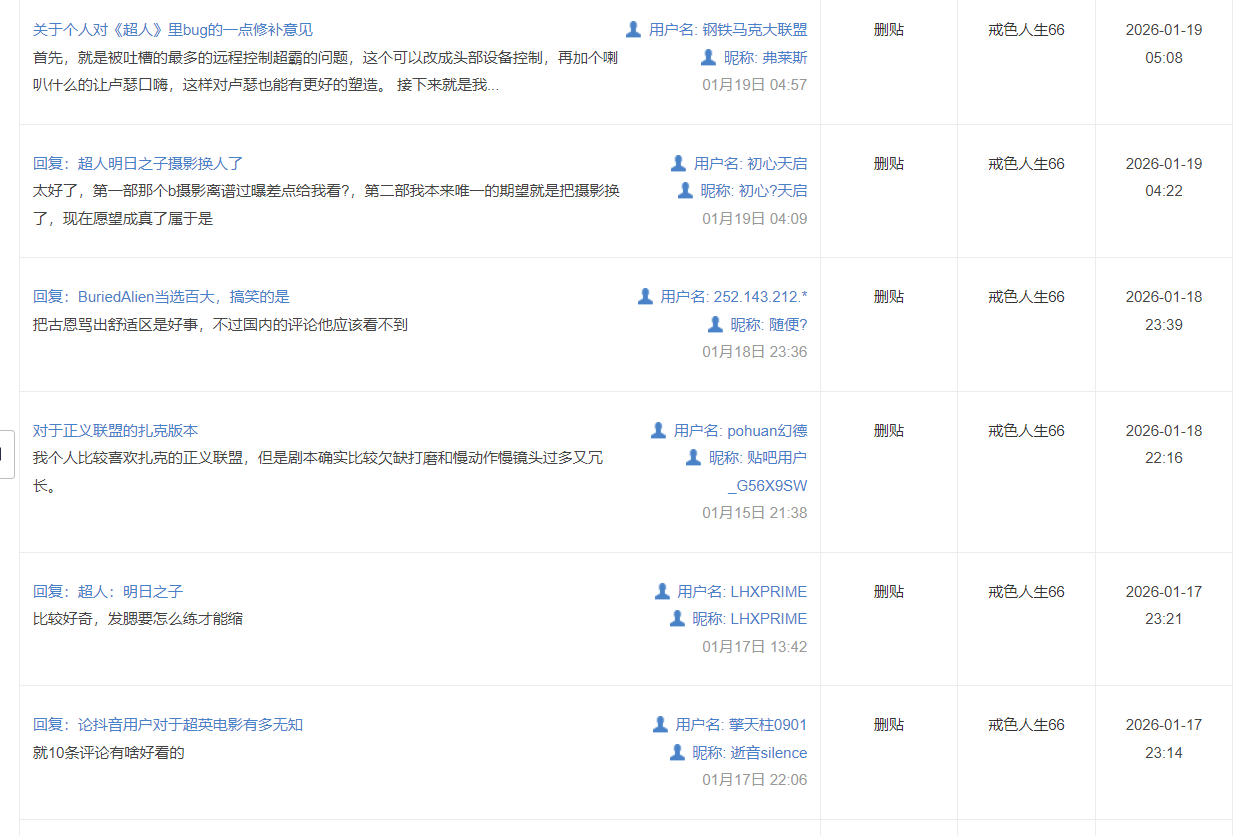
Task: Click operator 戒色人生66 in the 对于正义联盟 row
Action: [1026, 431]
